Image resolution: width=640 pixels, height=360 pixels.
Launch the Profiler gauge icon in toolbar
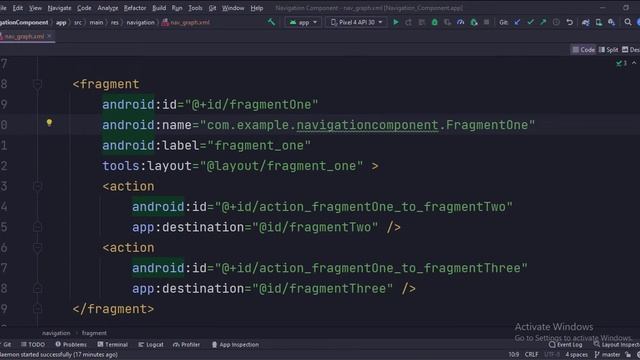(461, 22)
